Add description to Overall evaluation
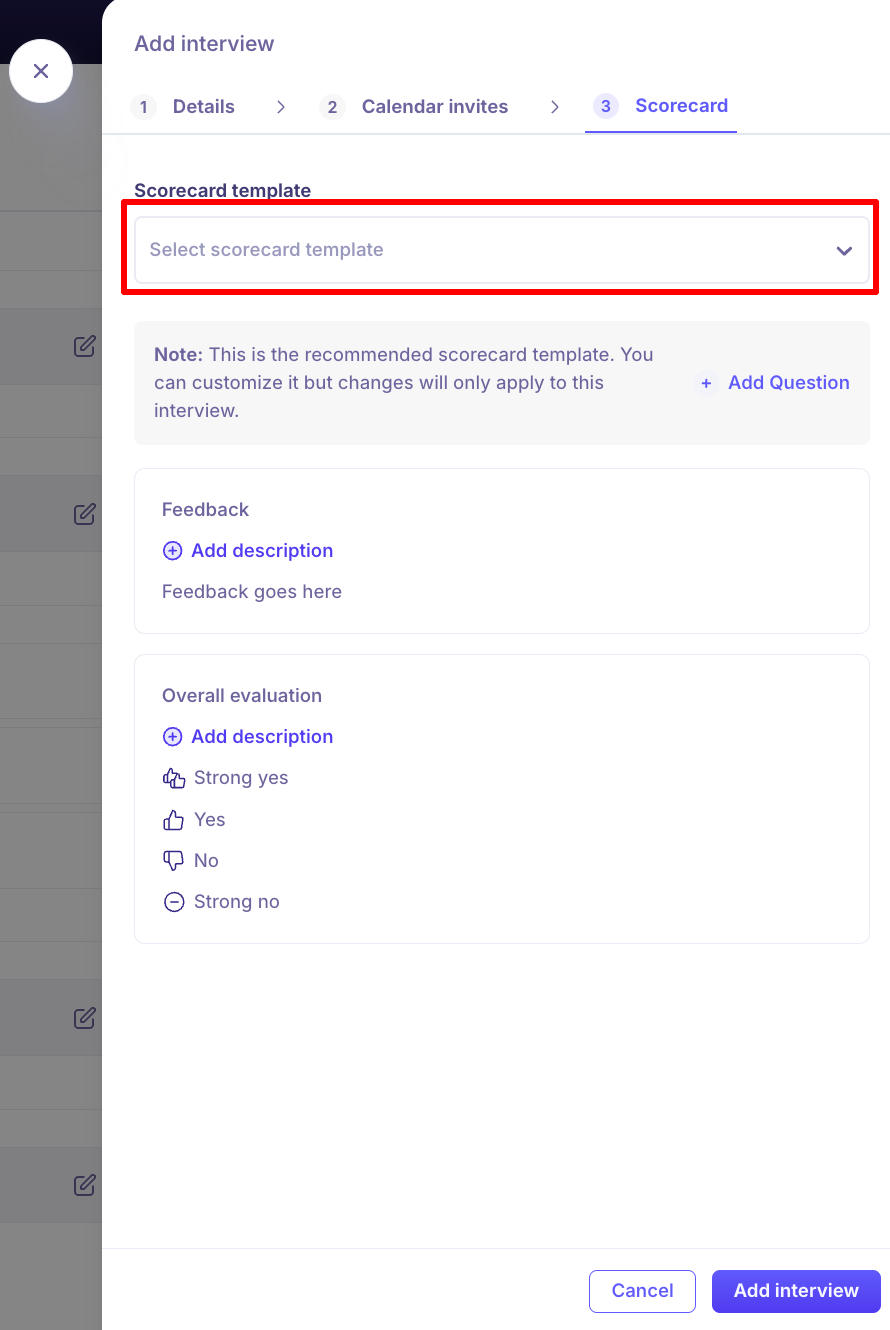The image size is (890, 1330). pos(262,737)
